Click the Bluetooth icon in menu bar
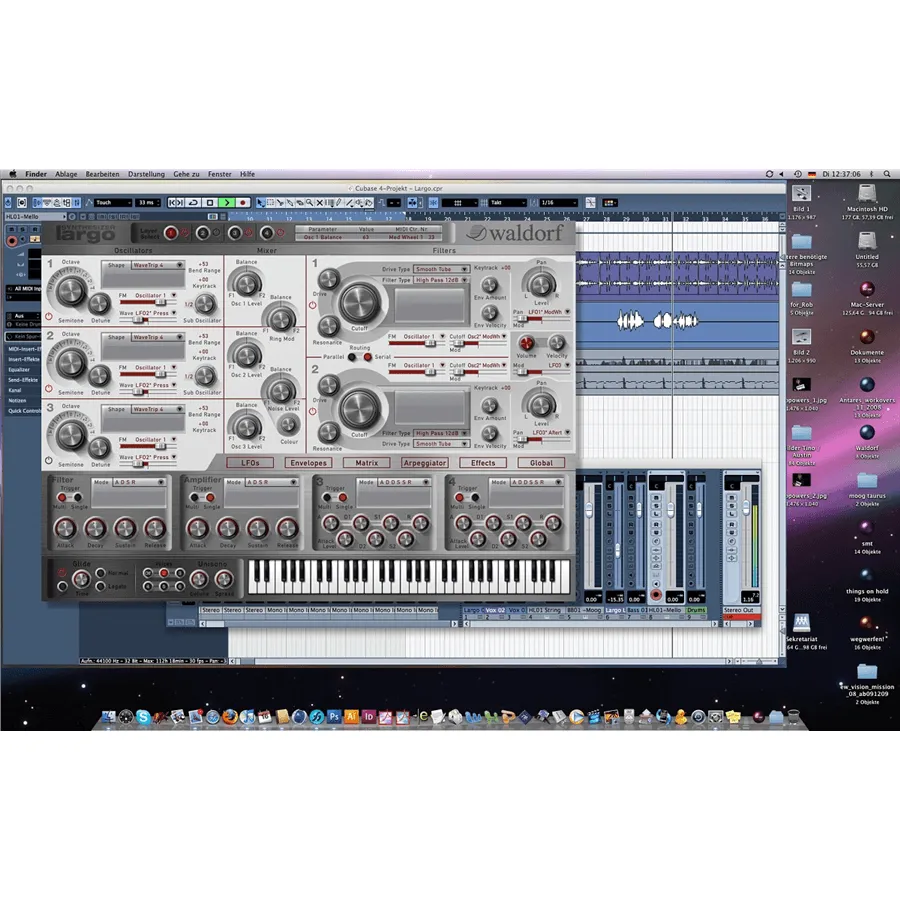 point(871,174)
